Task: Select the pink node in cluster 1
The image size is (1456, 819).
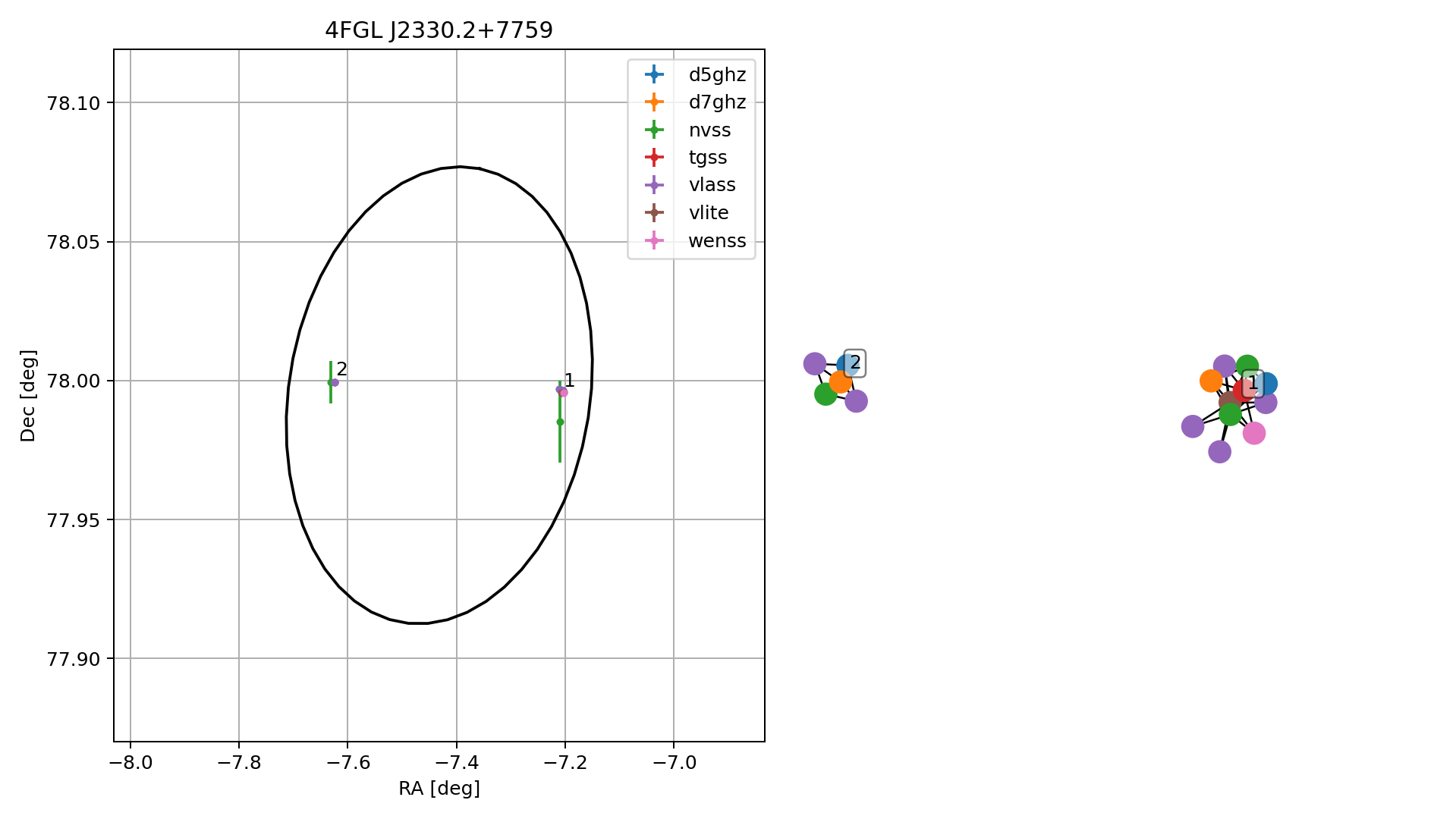Action: point(1254,433)
